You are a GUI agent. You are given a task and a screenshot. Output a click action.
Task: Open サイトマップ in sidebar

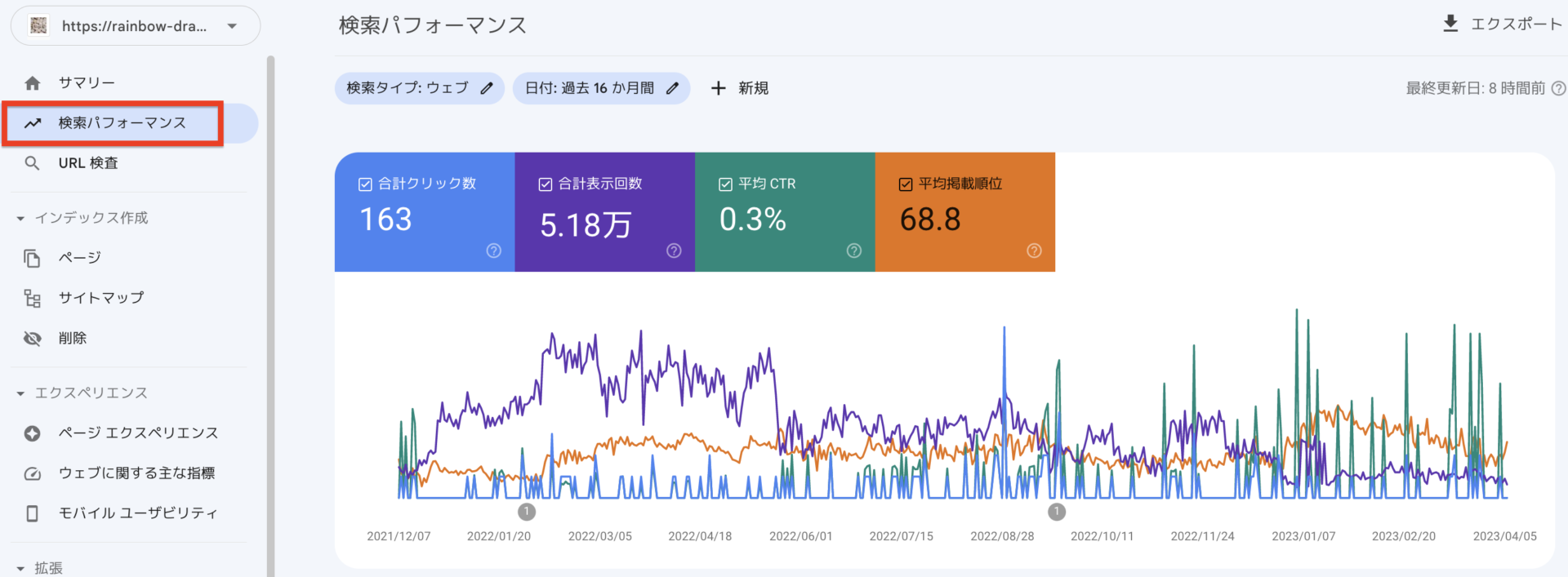101,298
